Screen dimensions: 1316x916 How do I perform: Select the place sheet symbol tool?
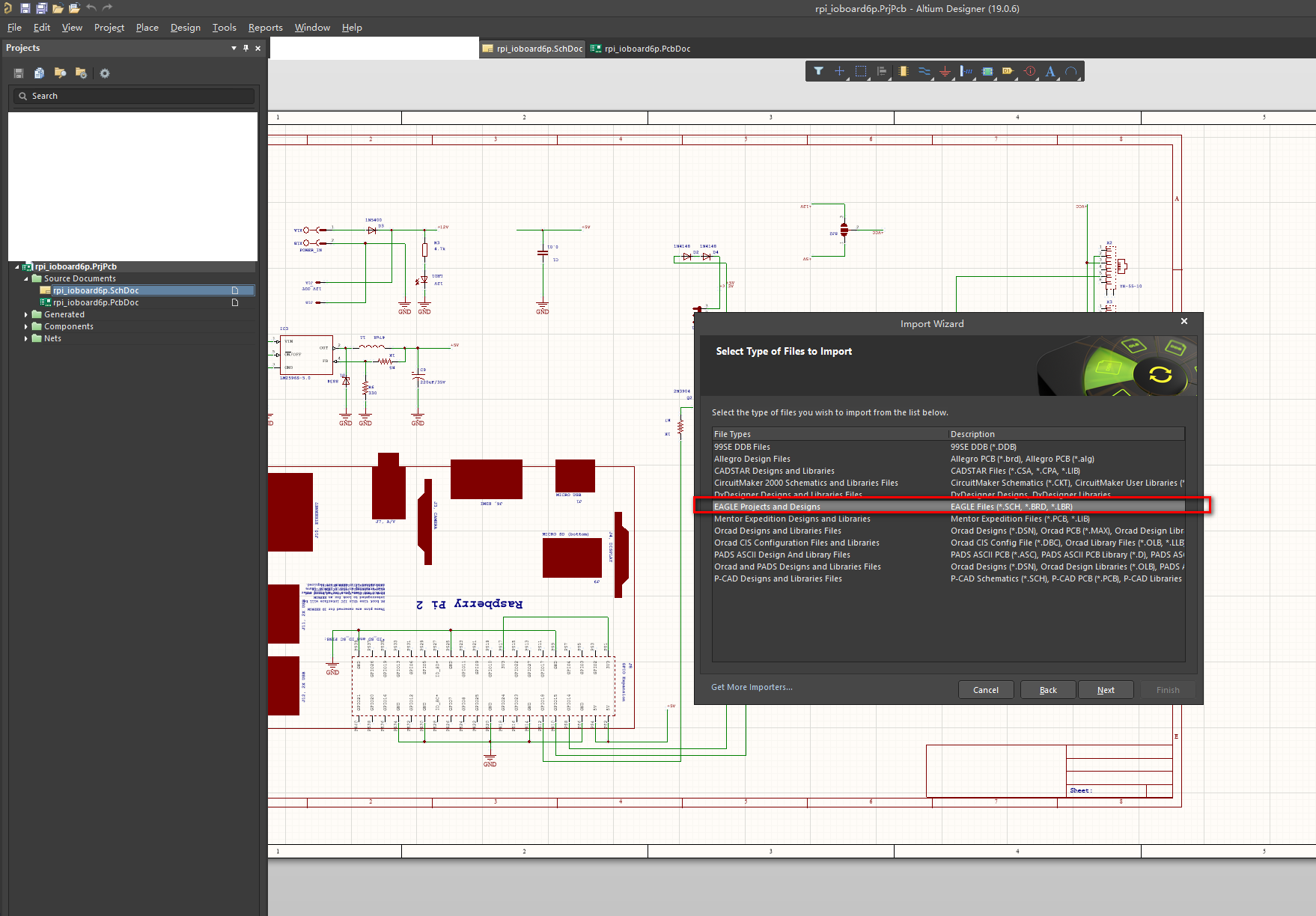(987, 71)
